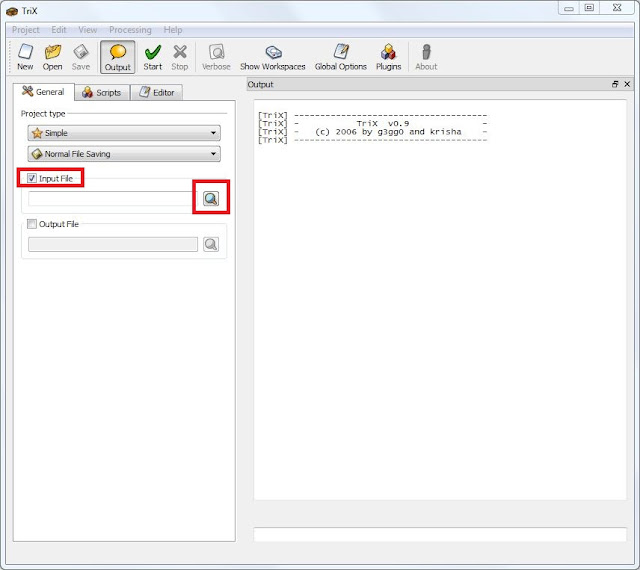Click the command field below output log

pyautogui.click(x=440, y=534)
